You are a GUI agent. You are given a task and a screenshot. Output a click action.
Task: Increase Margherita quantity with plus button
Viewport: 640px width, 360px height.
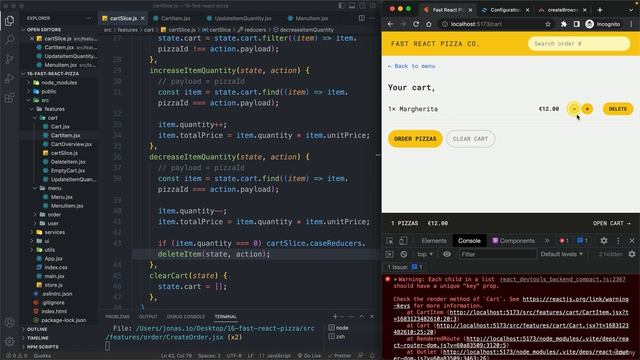(x=587, y=109)
